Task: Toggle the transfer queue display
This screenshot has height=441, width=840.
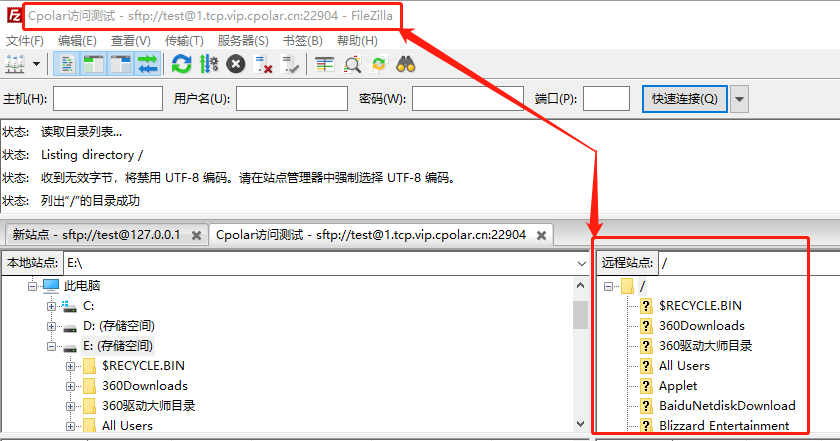Action: [x=148, y=65]
